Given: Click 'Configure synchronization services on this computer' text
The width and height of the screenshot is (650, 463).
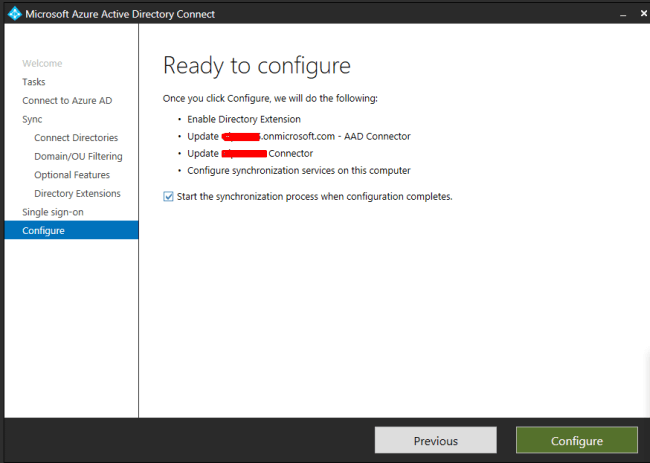Looking at the screenshot, I should (299, 170).
